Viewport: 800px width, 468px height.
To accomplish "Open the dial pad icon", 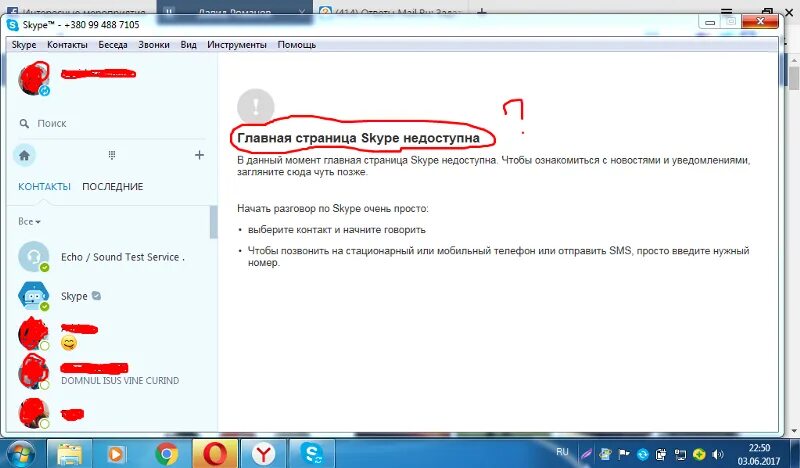I will [112, 155].
